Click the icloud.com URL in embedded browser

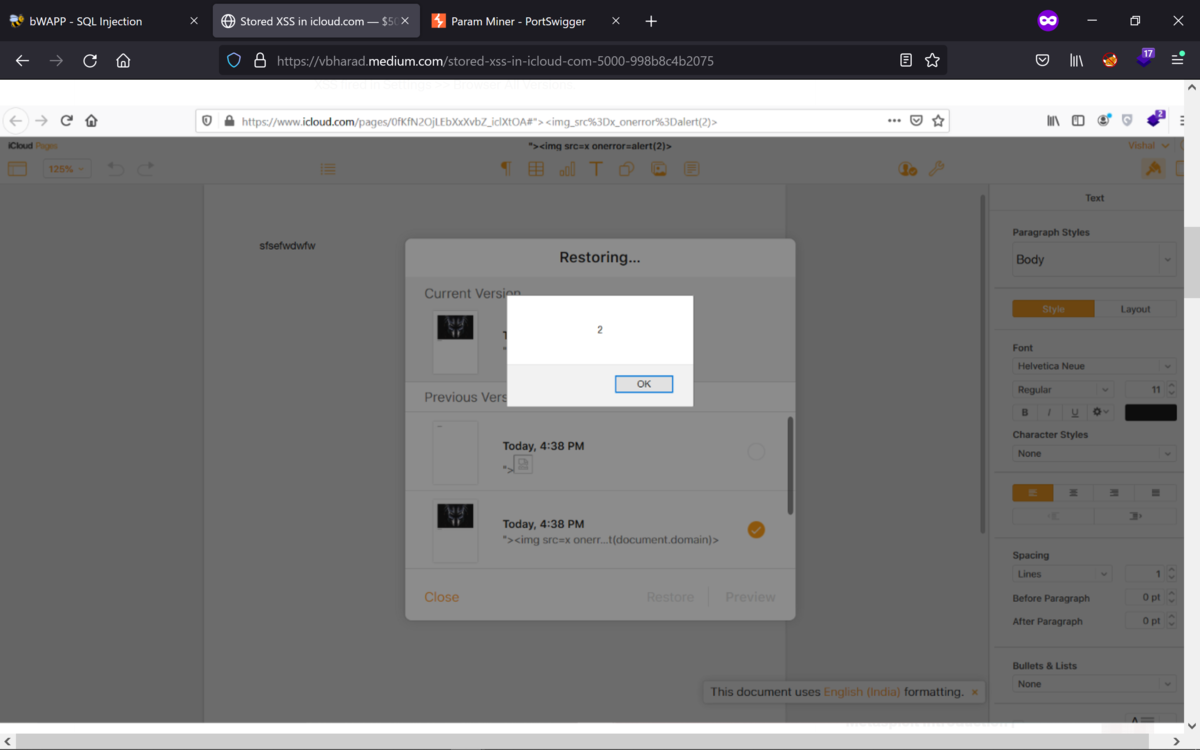[480, 121]
